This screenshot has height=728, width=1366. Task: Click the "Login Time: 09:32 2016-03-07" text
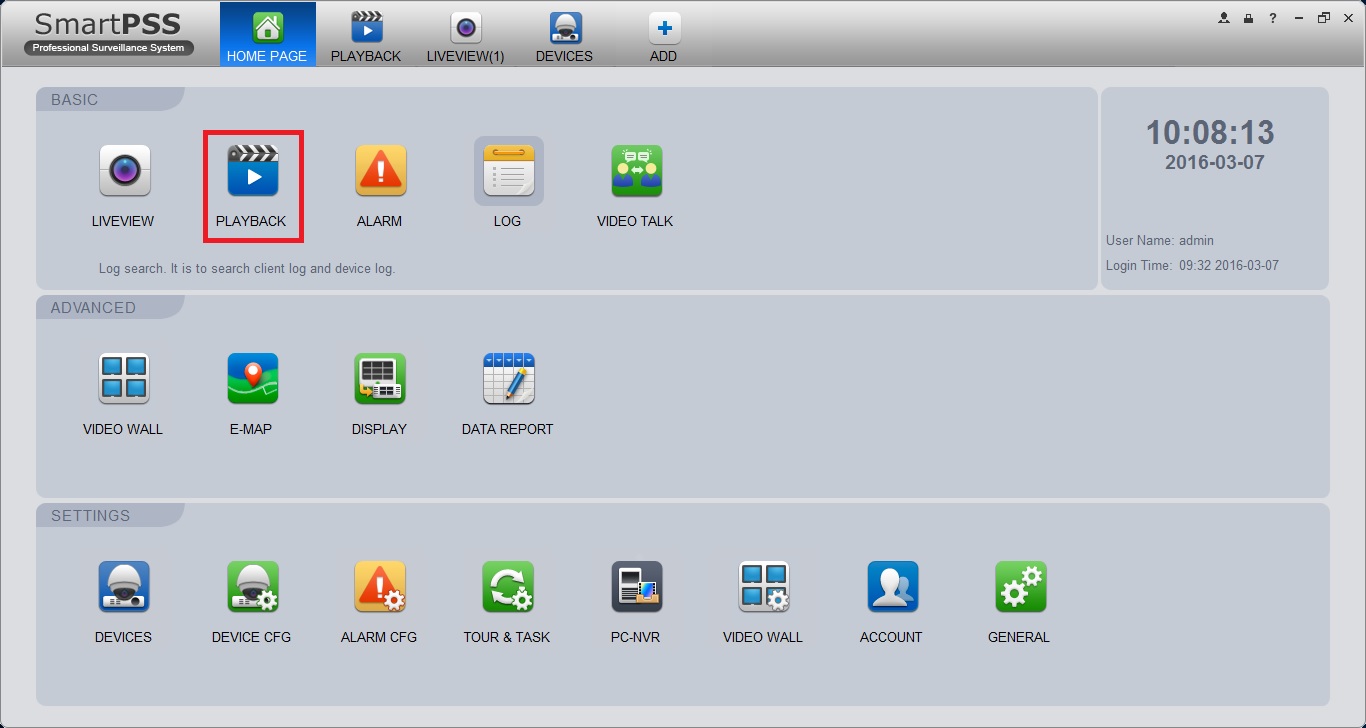click(x=1192, y=266)
